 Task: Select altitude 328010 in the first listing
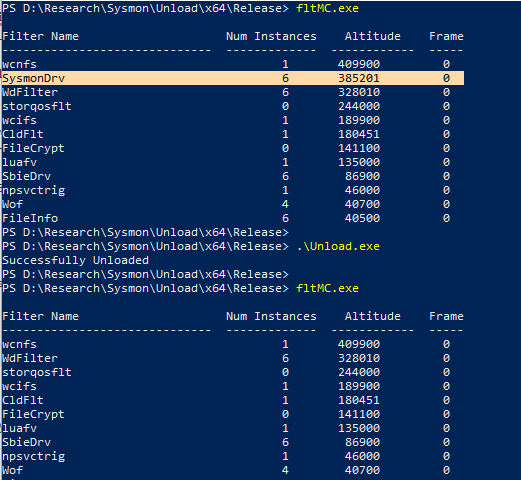(x=359, y=92)
